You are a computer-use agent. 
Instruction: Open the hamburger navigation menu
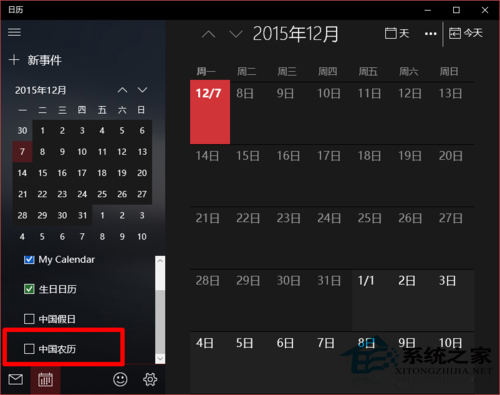pyautogui.click(x=14, y=32)
